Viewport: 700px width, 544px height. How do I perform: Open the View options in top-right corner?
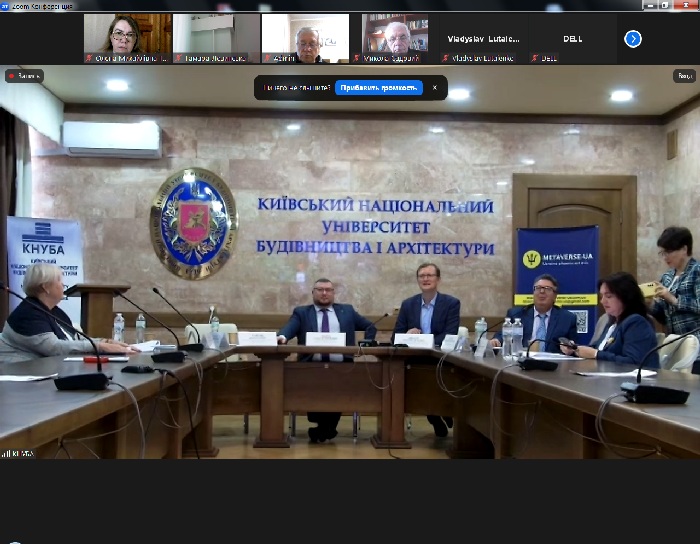[x=683, y=75]
